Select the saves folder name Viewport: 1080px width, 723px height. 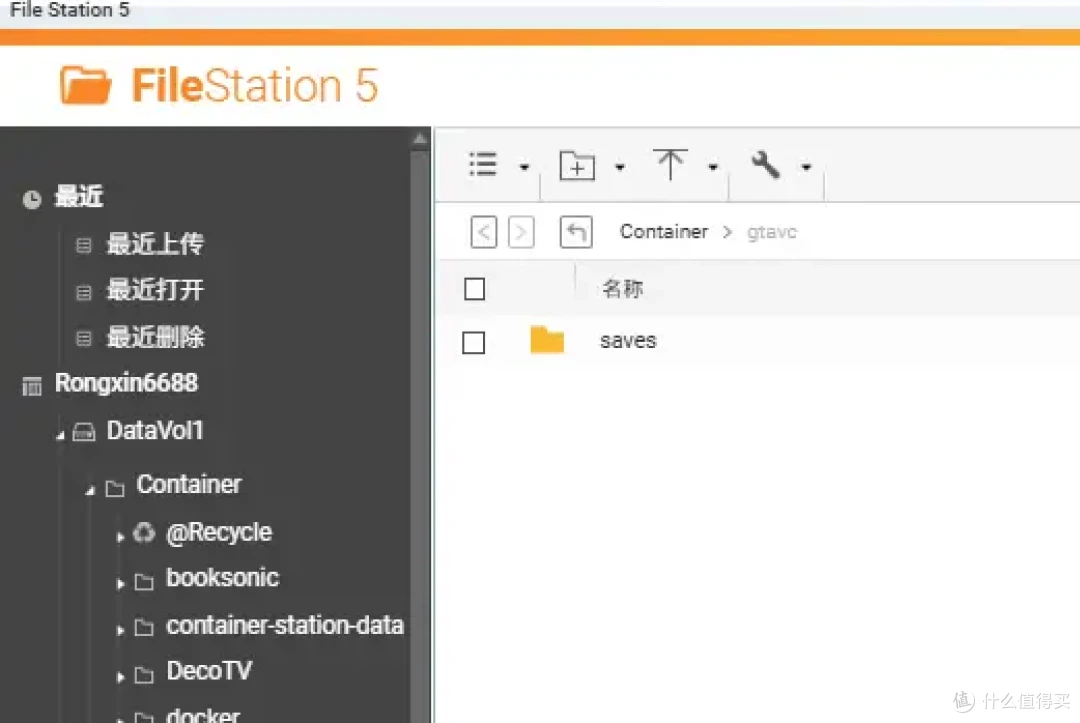click(627, 341)
